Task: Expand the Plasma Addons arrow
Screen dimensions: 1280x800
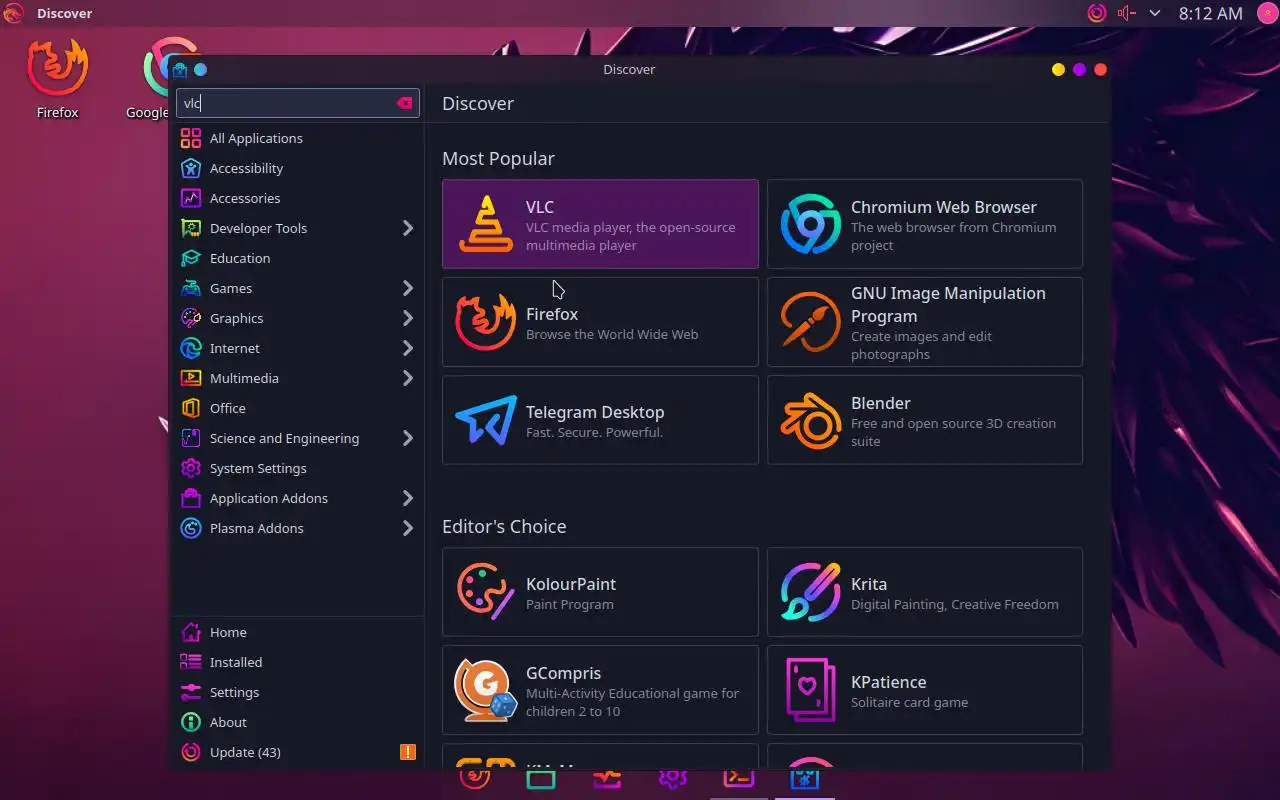Action: pyautogui.click(x=407, y=528)
